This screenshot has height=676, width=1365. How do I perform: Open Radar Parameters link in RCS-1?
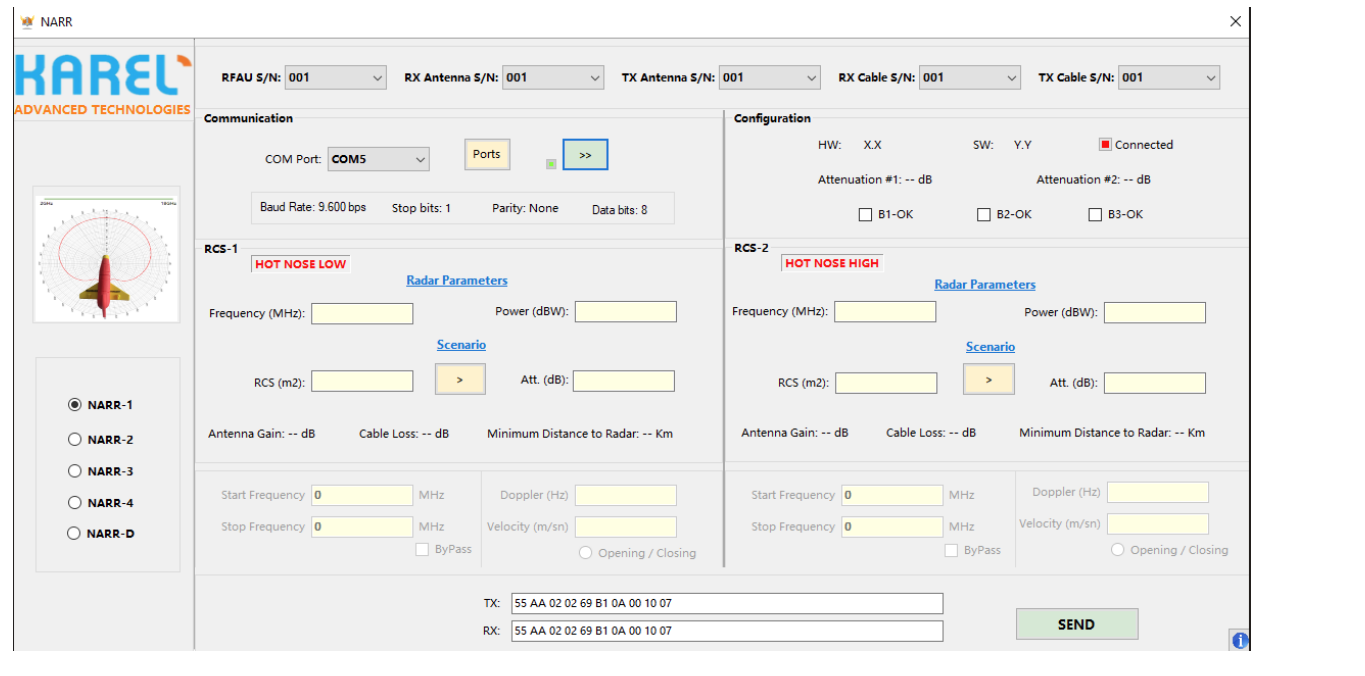pos(457,281)
